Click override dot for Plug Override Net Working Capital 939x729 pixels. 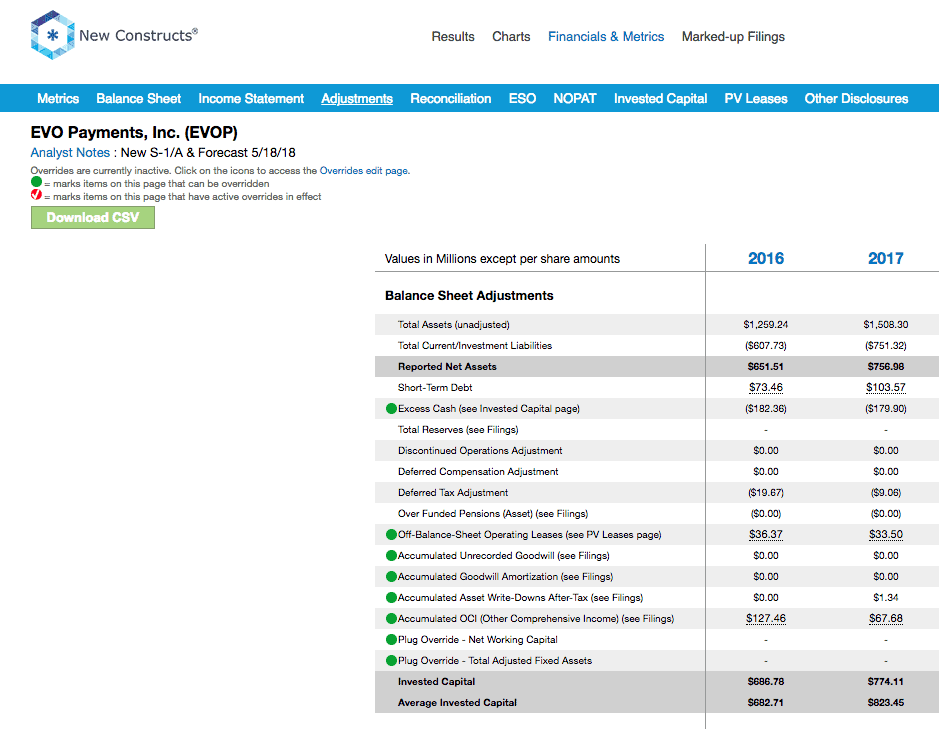pyautogui.click(x=392, y=639)
